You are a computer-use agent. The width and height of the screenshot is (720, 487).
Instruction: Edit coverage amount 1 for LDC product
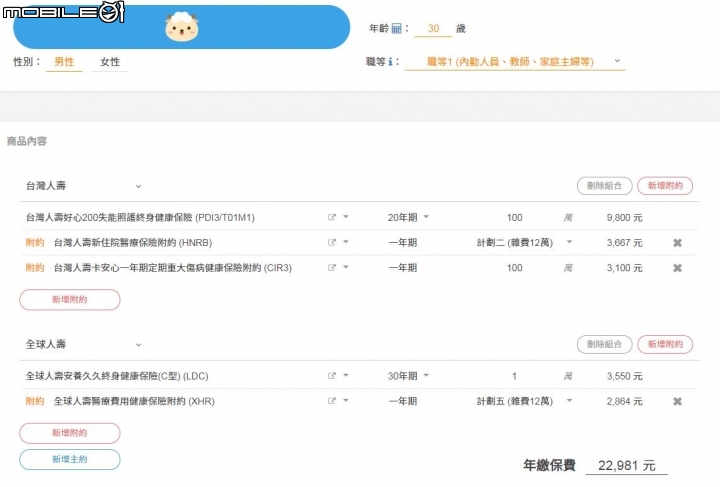click(x=514, y=376)
